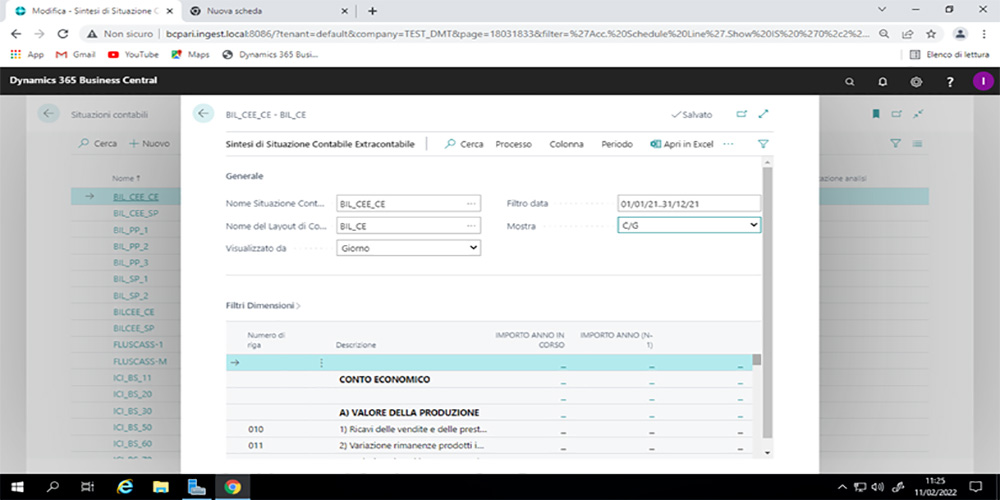Expand the dialog to full screen
The height and width of the screenshot is (500, 1000).
[764, 114]
